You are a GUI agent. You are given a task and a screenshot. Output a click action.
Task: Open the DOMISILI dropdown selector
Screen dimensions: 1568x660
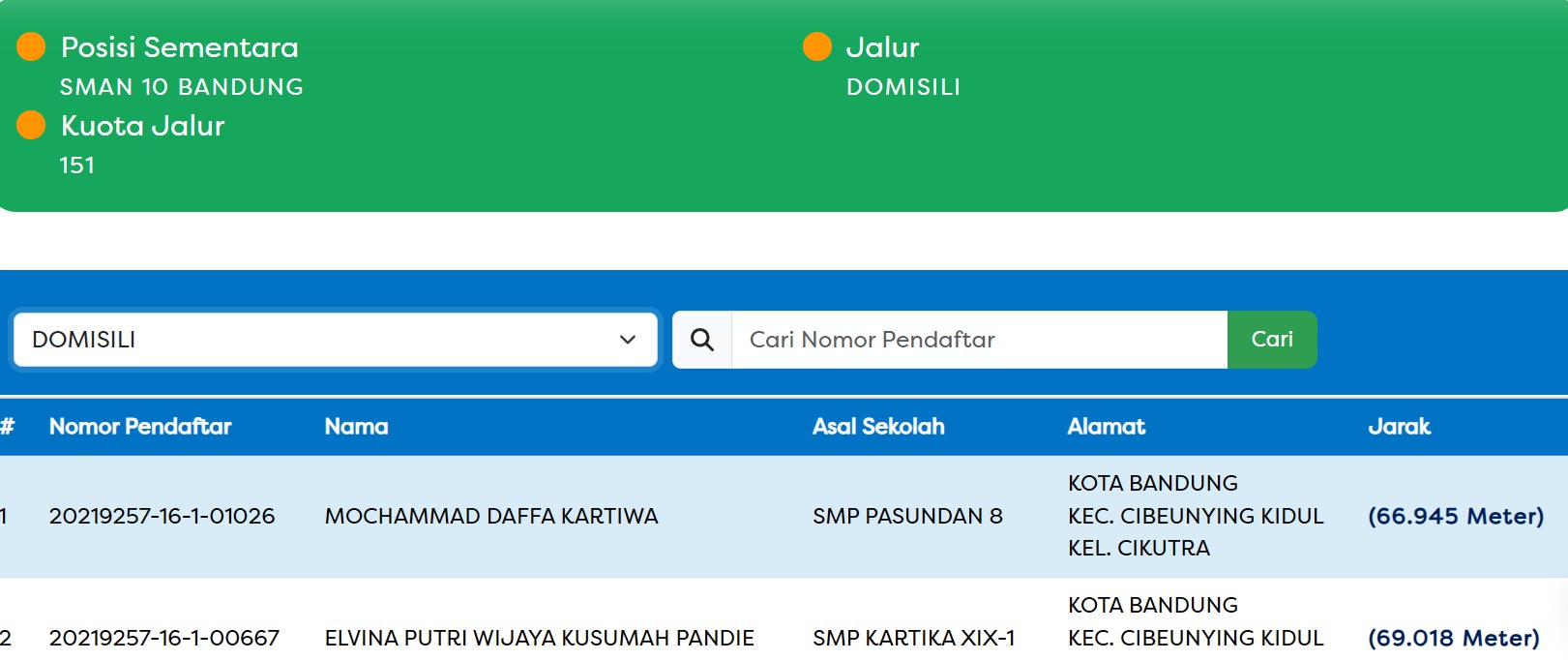(335, 340)
